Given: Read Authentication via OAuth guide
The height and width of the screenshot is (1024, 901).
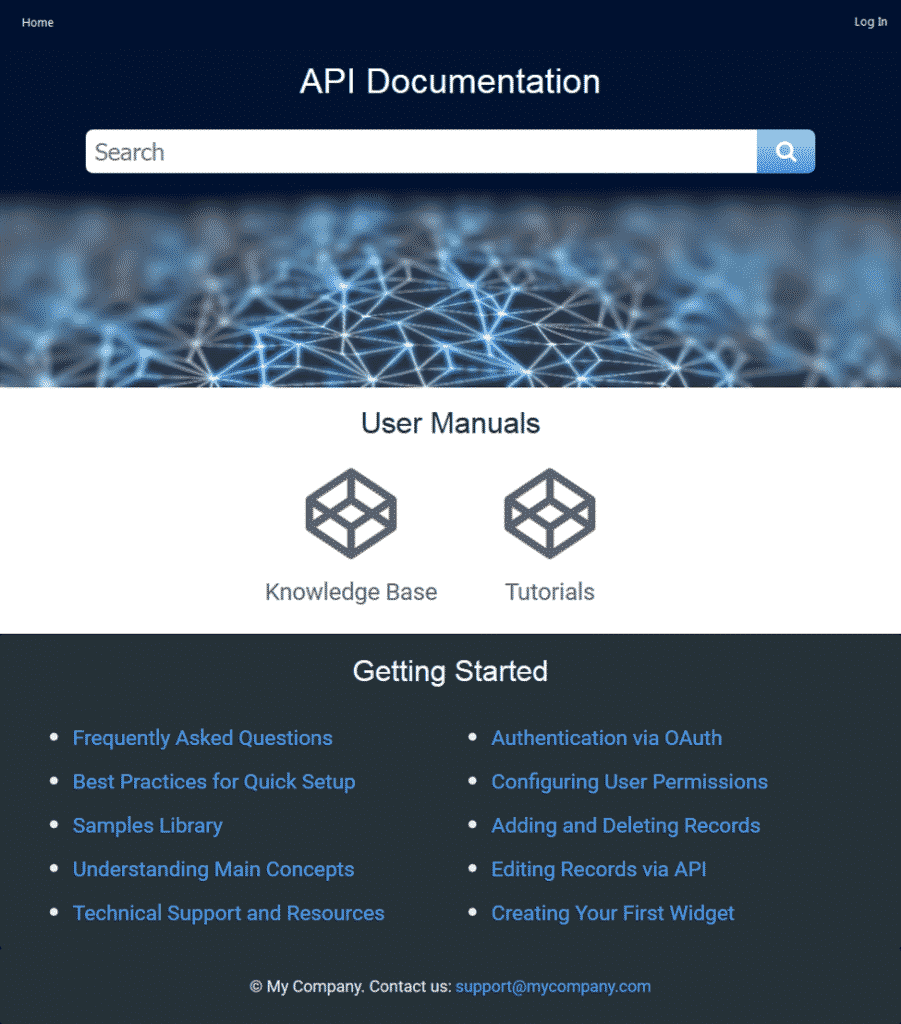Looking at the screenshot, I should click(606, 738).
